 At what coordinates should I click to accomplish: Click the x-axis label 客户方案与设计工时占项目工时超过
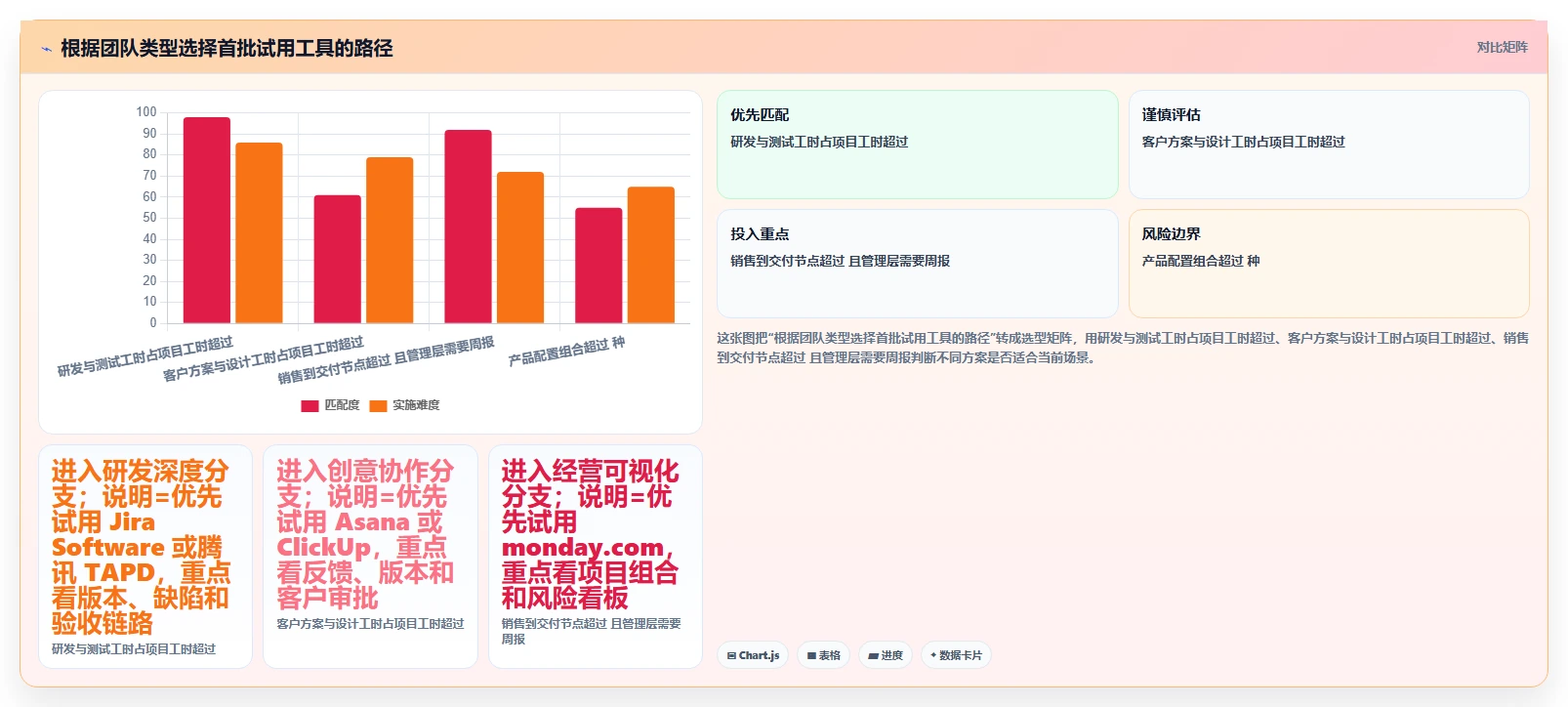tap(264, 358)
